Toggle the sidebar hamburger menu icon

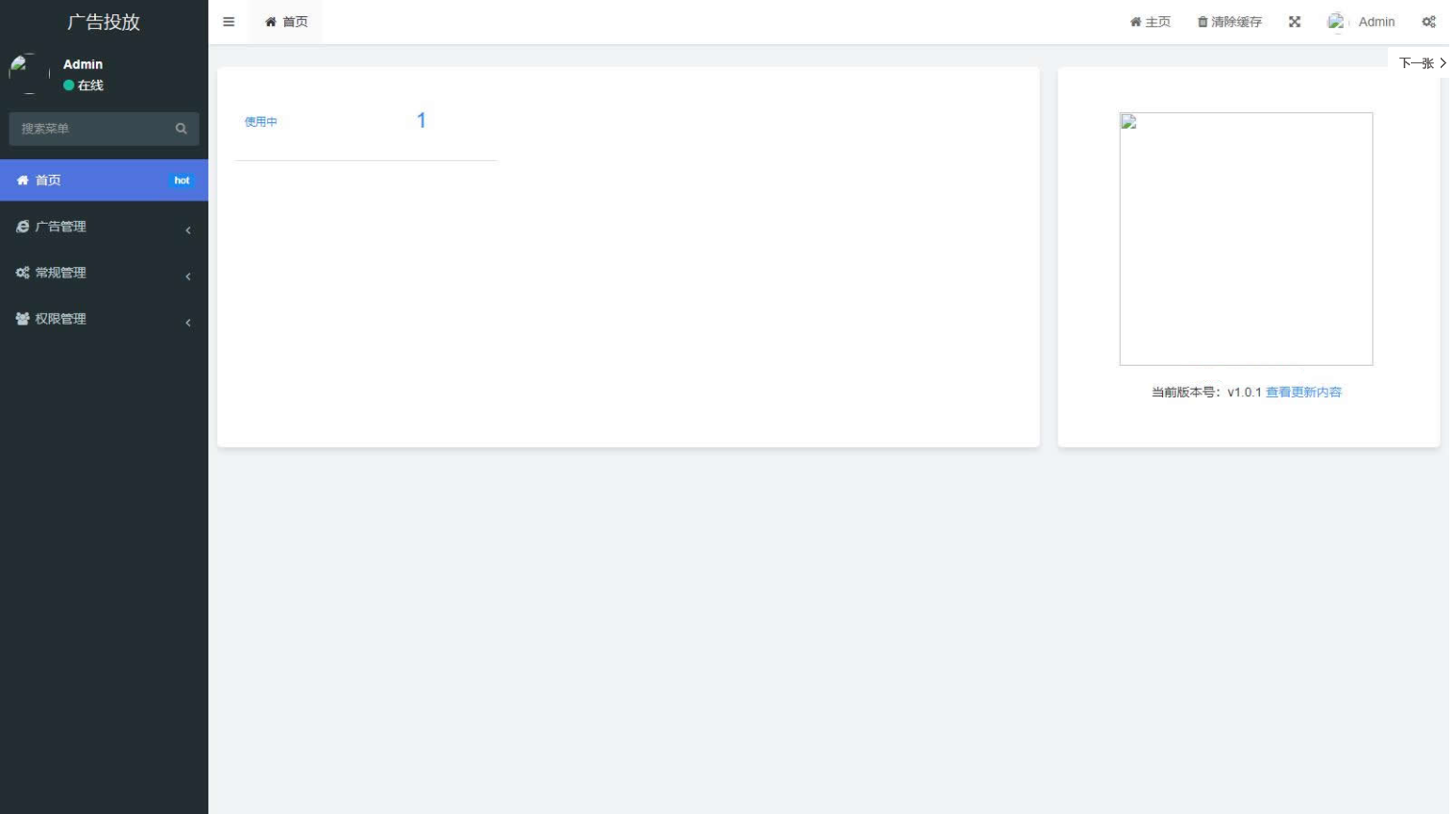[x=229, y=22]
